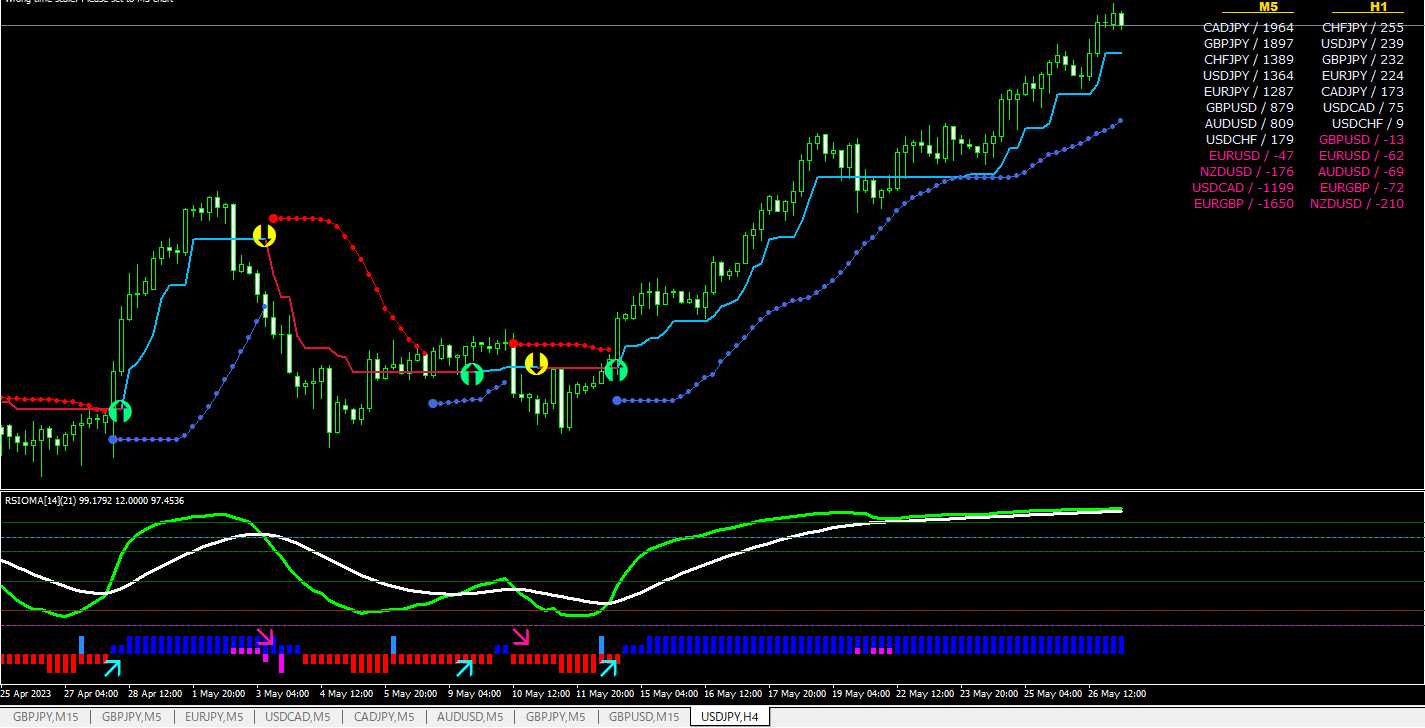Select the 'GBPUSD / -13' entry
1425x728 pixels.
(x=1362, y=140)
